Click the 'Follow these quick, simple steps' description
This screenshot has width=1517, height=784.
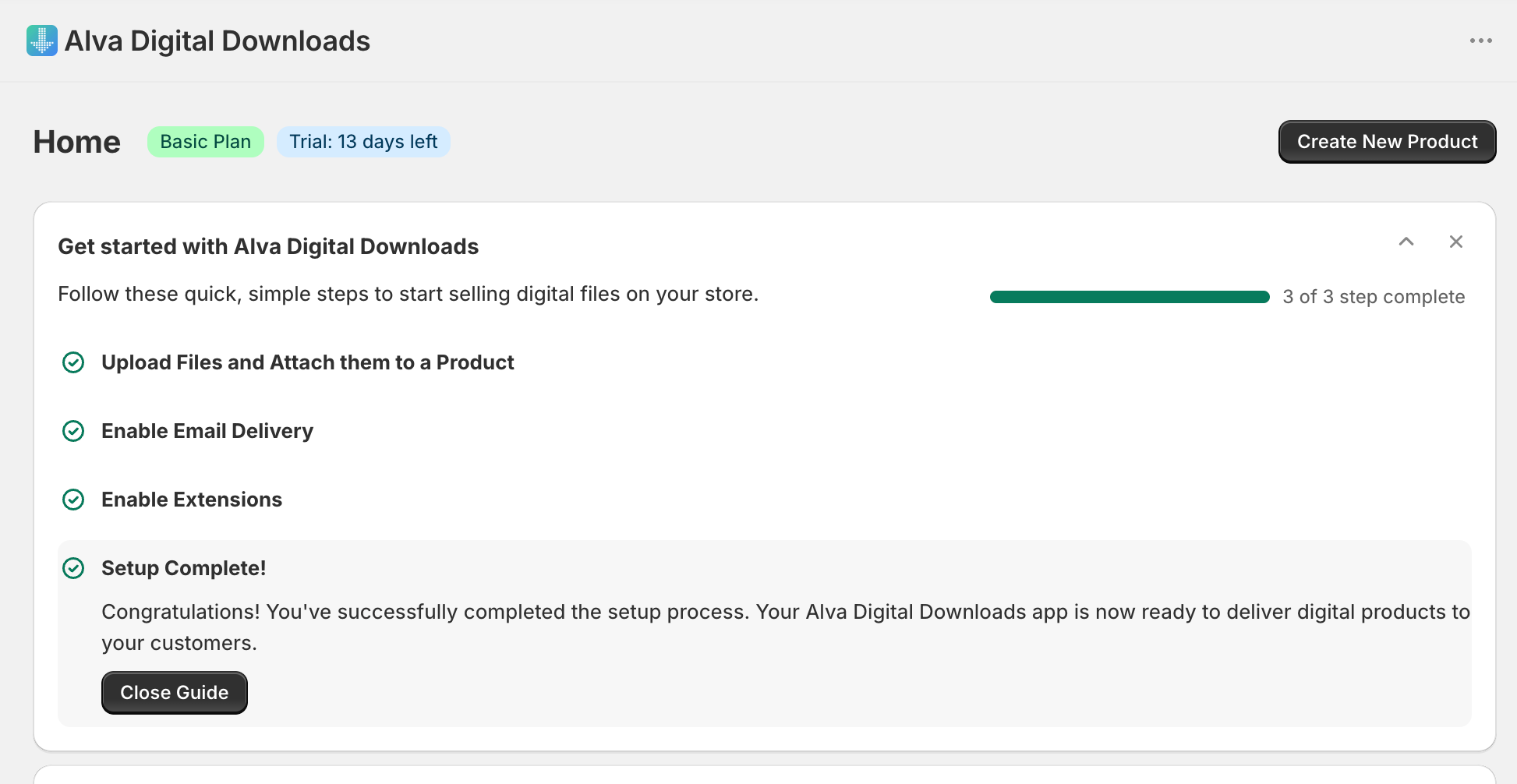408,294
